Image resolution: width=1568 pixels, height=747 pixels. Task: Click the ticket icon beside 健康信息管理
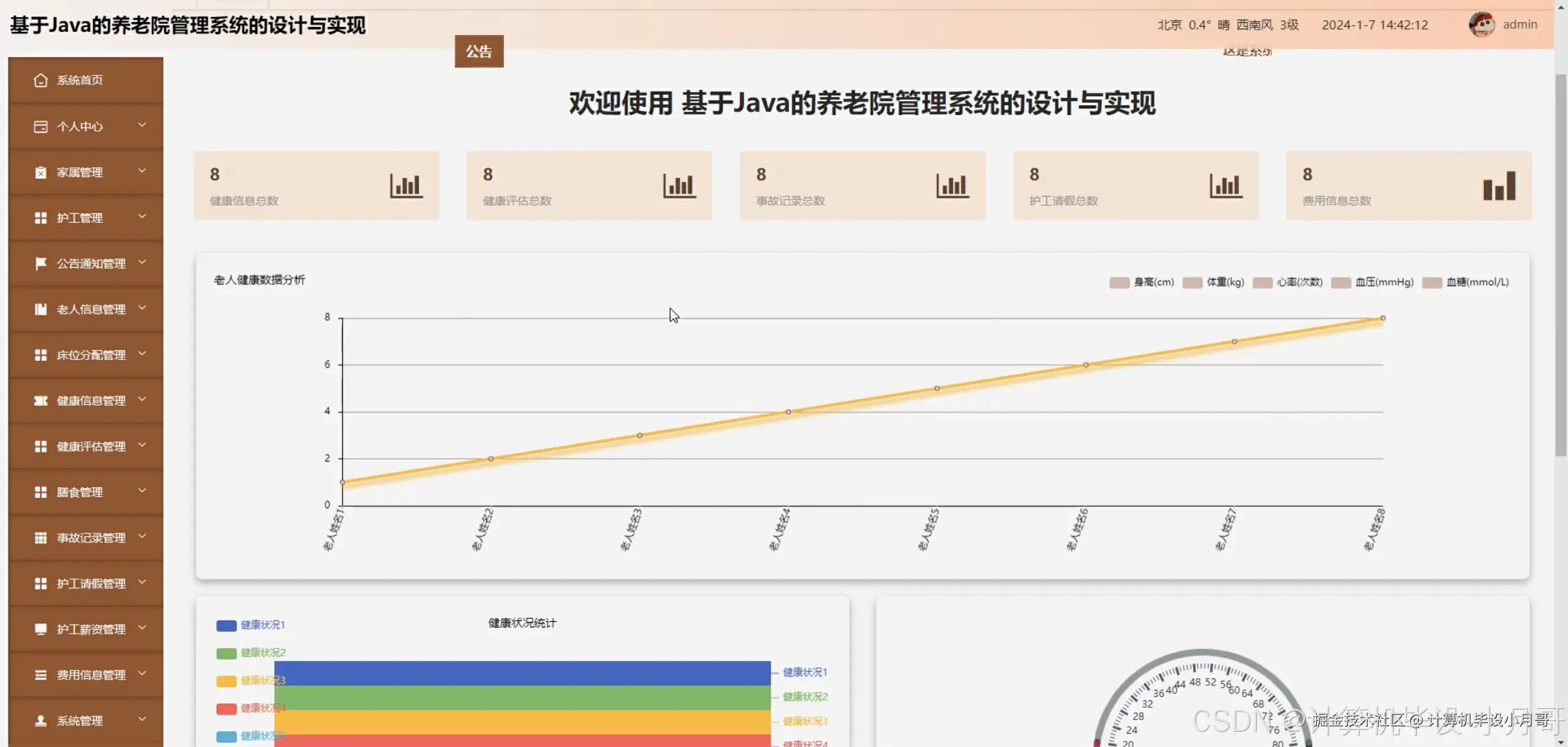(40, 401)
